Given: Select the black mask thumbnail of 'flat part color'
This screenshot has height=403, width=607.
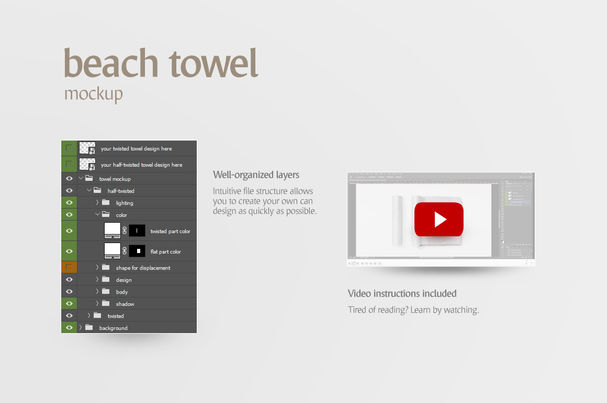Looking at the screenshot, I should click(x=137, y=251).
